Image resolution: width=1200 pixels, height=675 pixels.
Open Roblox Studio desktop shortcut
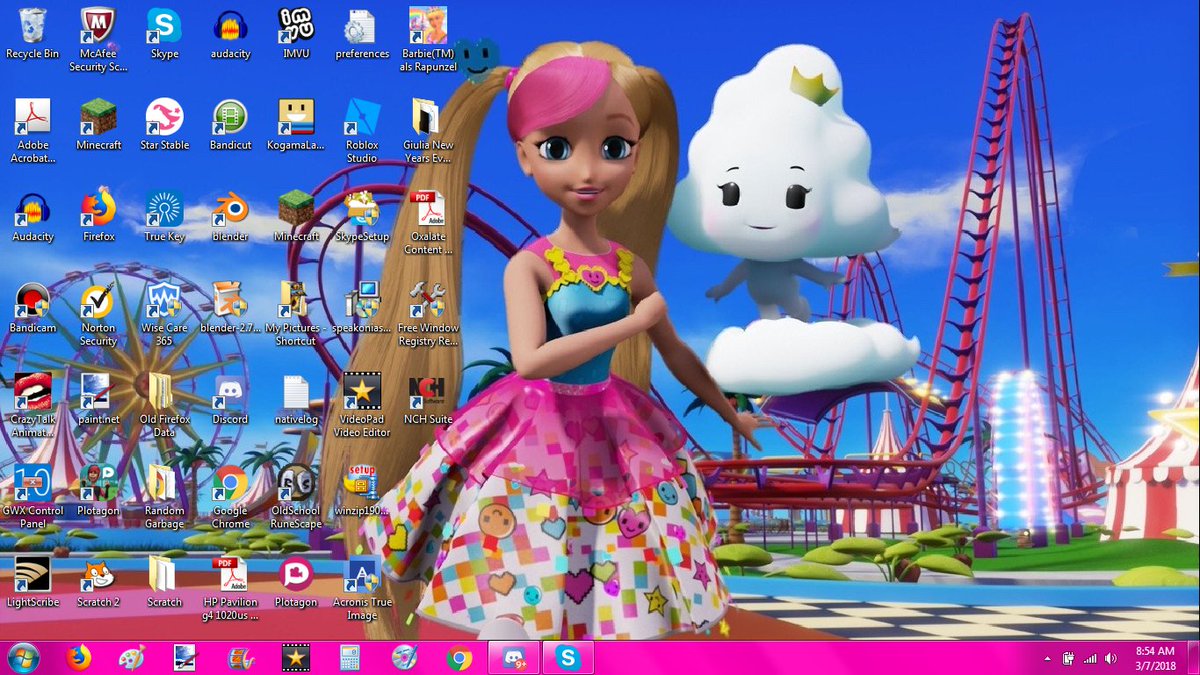(x=362, y=131)
